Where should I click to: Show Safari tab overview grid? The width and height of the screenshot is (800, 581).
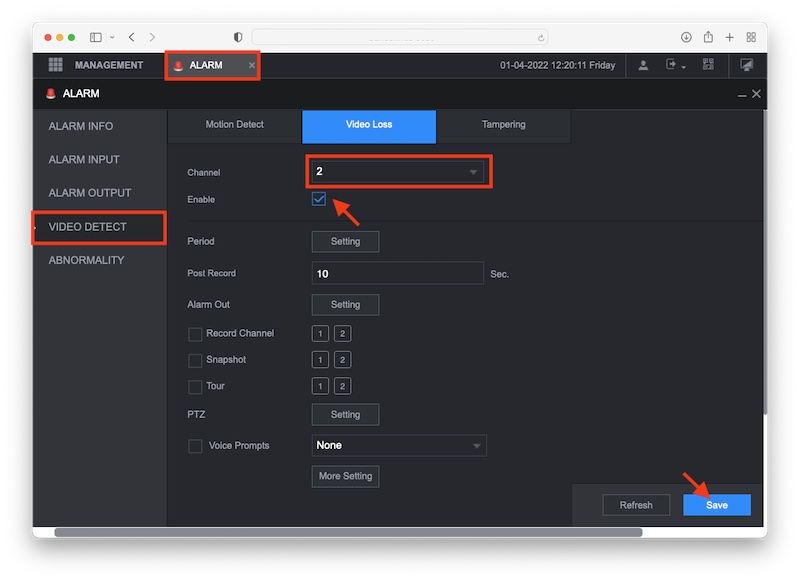tap(751, 37)
